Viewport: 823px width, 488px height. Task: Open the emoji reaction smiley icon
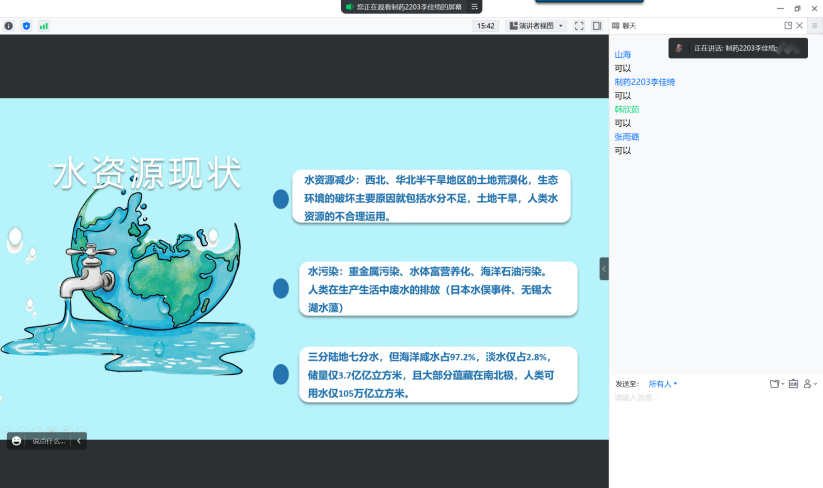click(17, 440)
